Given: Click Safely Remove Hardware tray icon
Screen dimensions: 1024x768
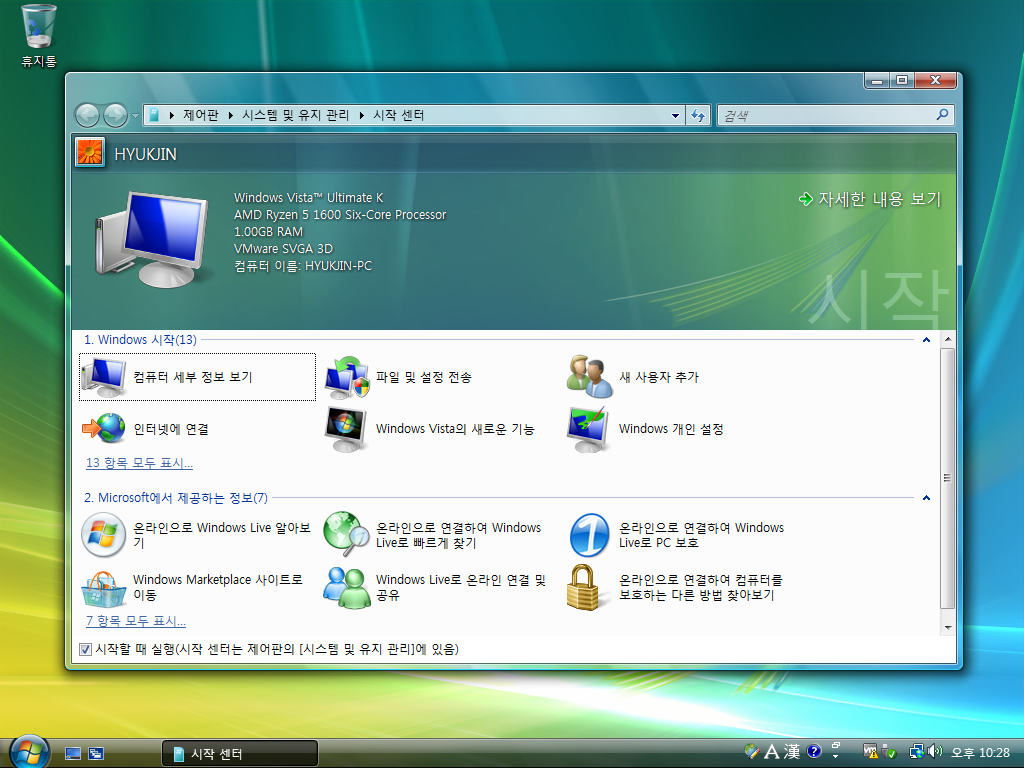Looking at the screenshot, I should click(889, 752).
